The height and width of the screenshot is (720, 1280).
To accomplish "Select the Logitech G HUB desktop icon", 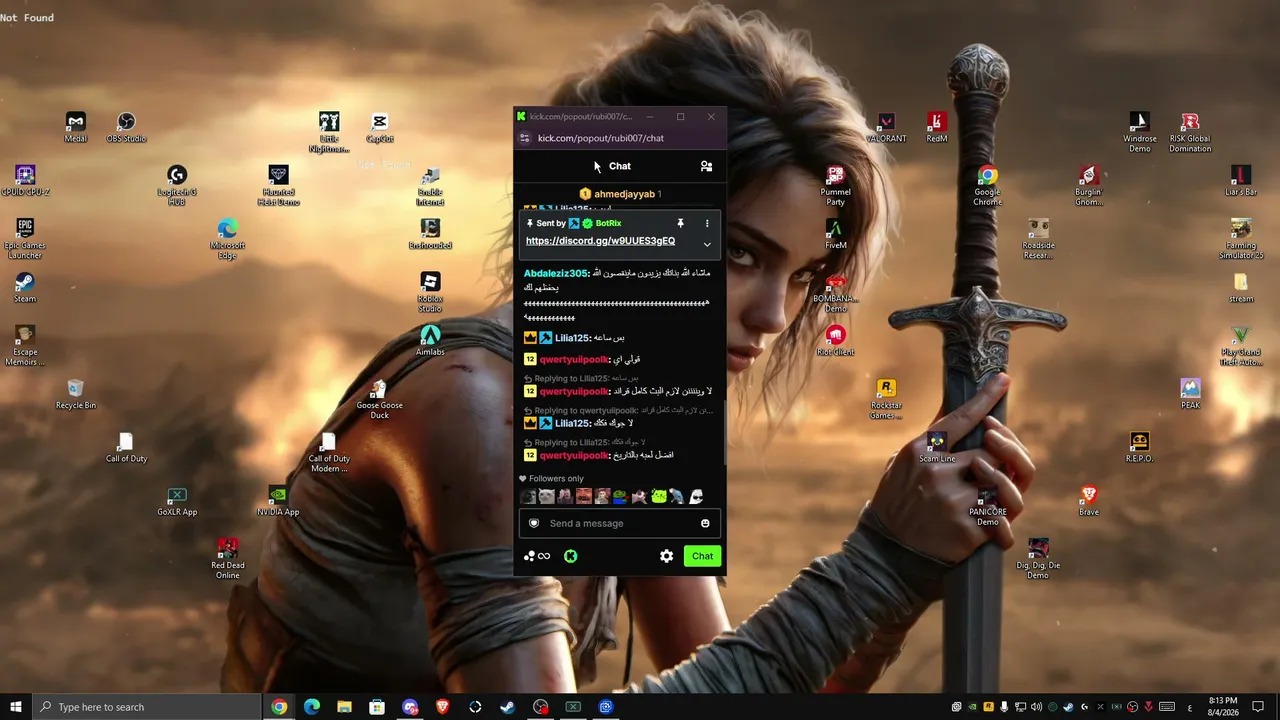I will pos(177,186).
